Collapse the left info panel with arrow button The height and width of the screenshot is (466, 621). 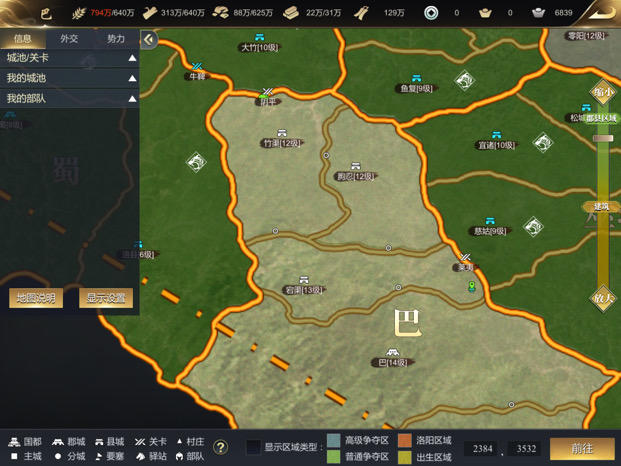click(x=149, y=39)
